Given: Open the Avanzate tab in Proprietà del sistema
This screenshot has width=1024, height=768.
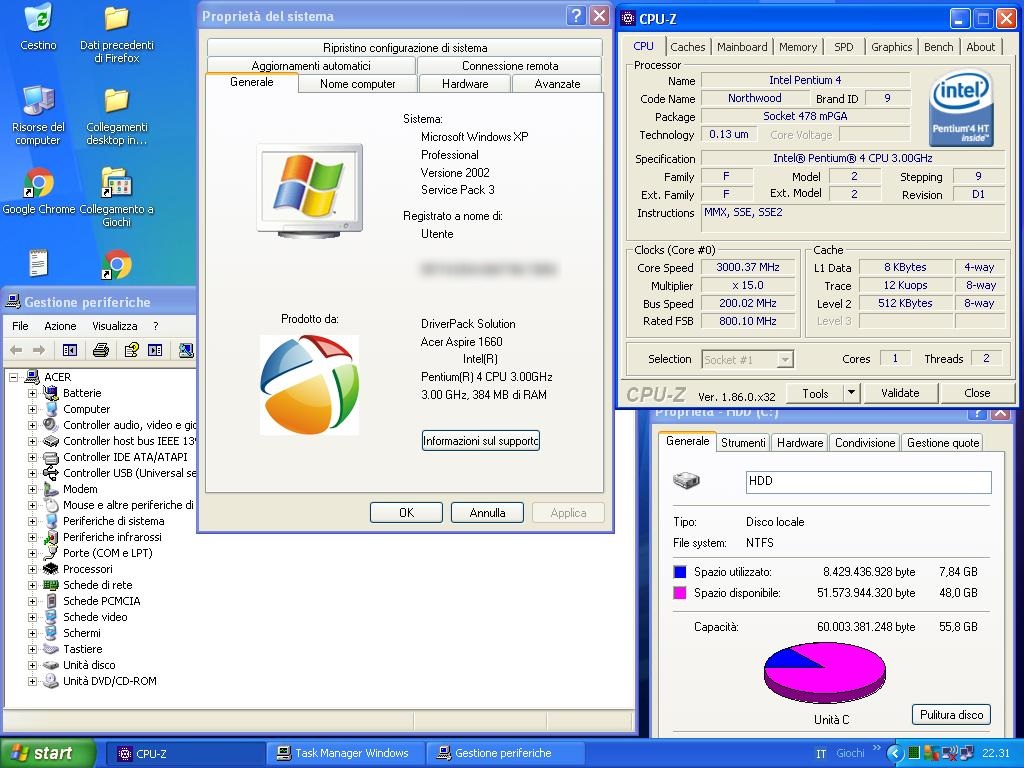Looking at the screenshot, I should tap(557, 84).
